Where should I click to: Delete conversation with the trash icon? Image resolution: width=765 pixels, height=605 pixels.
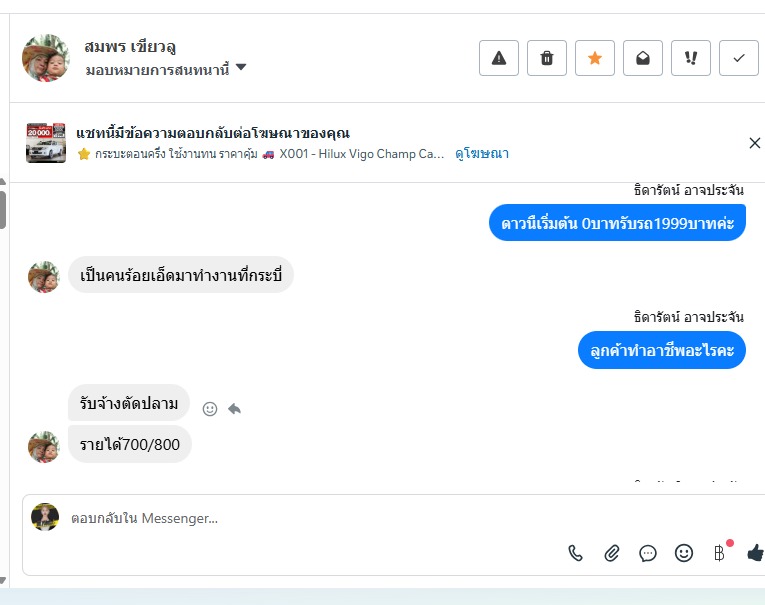(x=547, y=58)
